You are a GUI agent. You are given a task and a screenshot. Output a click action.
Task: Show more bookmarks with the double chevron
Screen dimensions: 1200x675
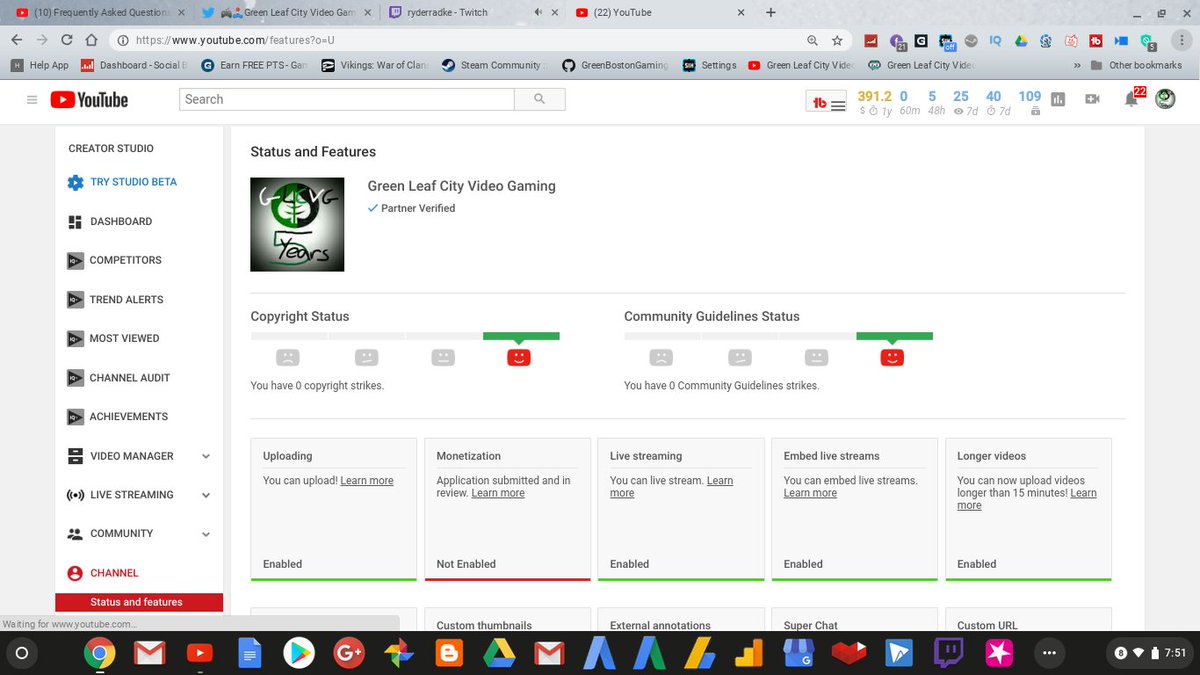(x=1076, y=65)
